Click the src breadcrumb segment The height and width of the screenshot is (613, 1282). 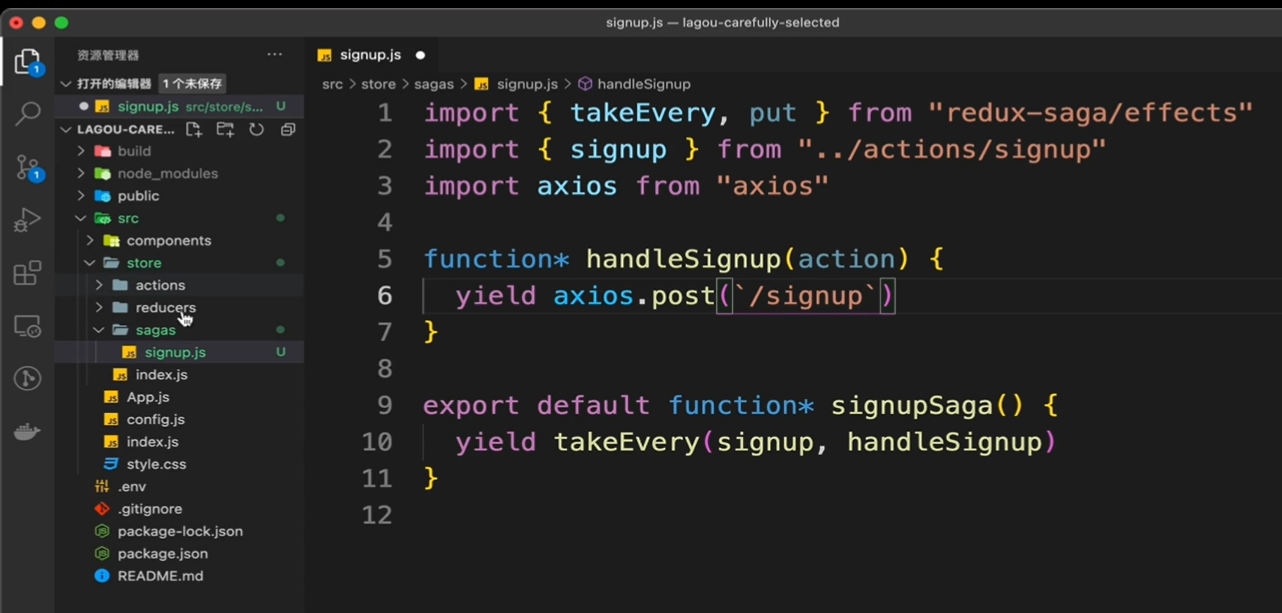[x=332, y=84]
